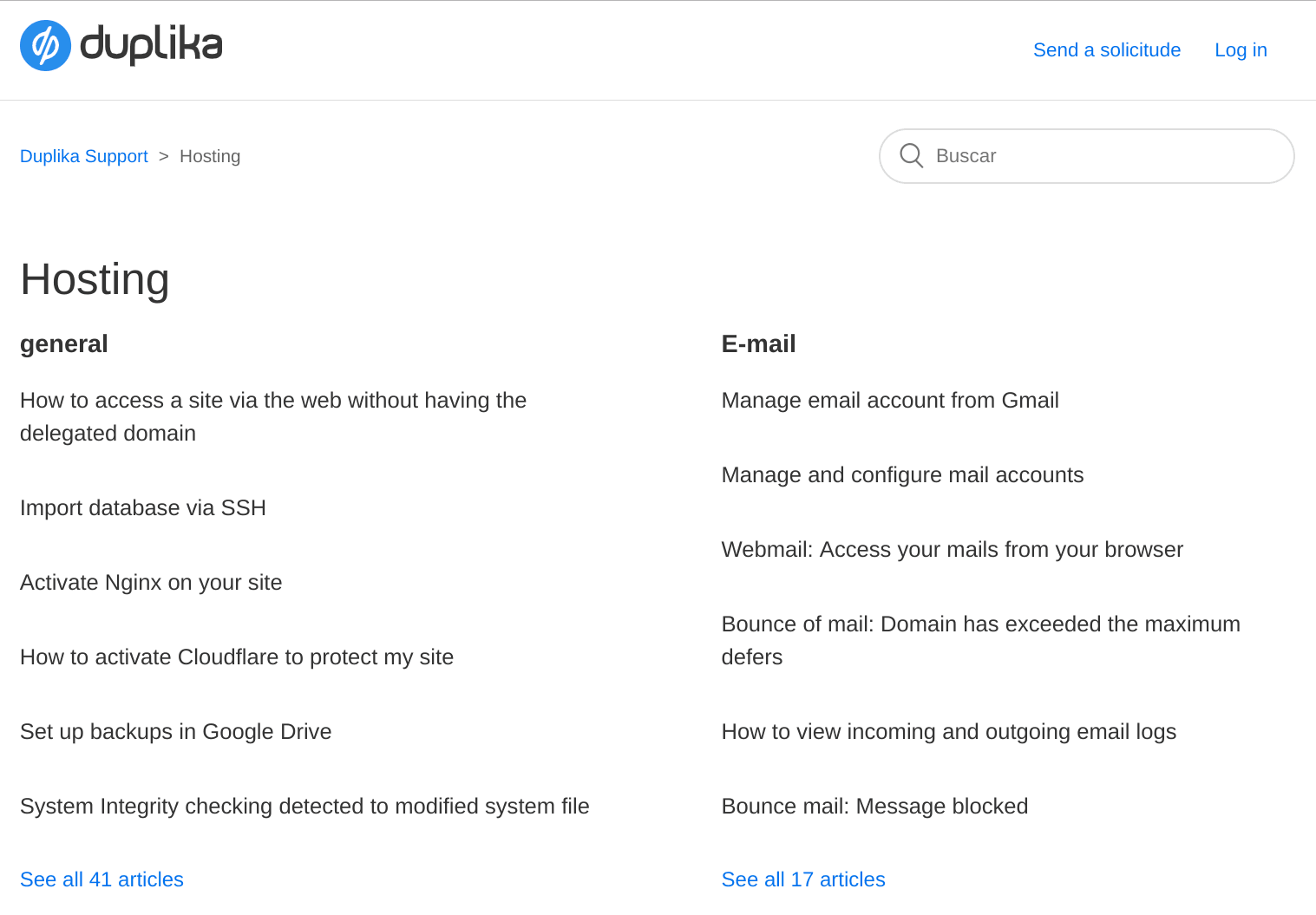Open How to activate Cloudflare article
1316x915 pixels.
click(237, 657)
